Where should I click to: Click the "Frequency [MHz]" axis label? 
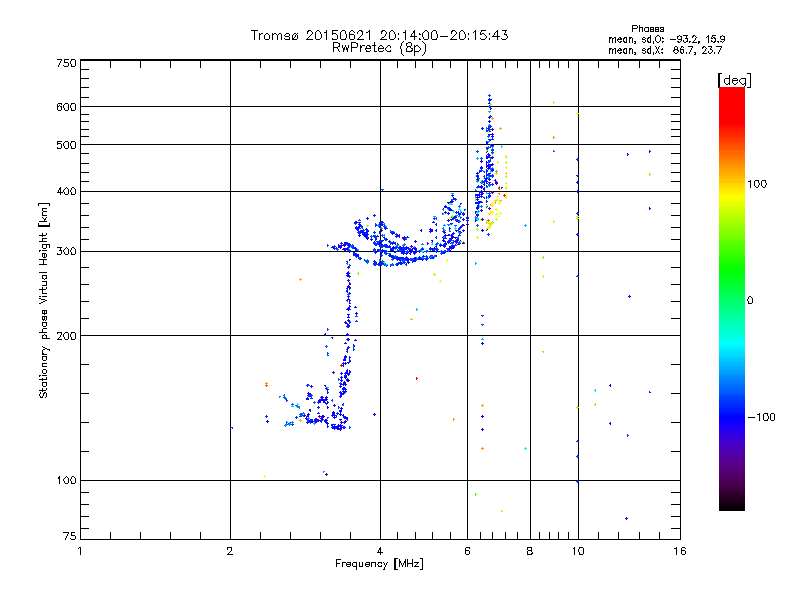(379, 564)
